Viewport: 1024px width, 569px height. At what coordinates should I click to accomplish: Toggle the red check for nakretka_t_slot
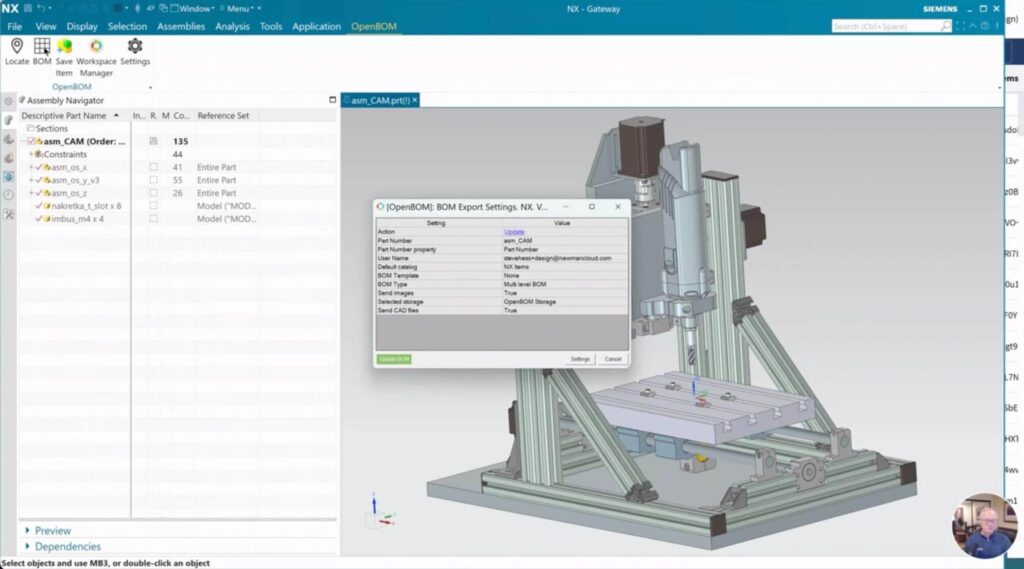point(39,206)
